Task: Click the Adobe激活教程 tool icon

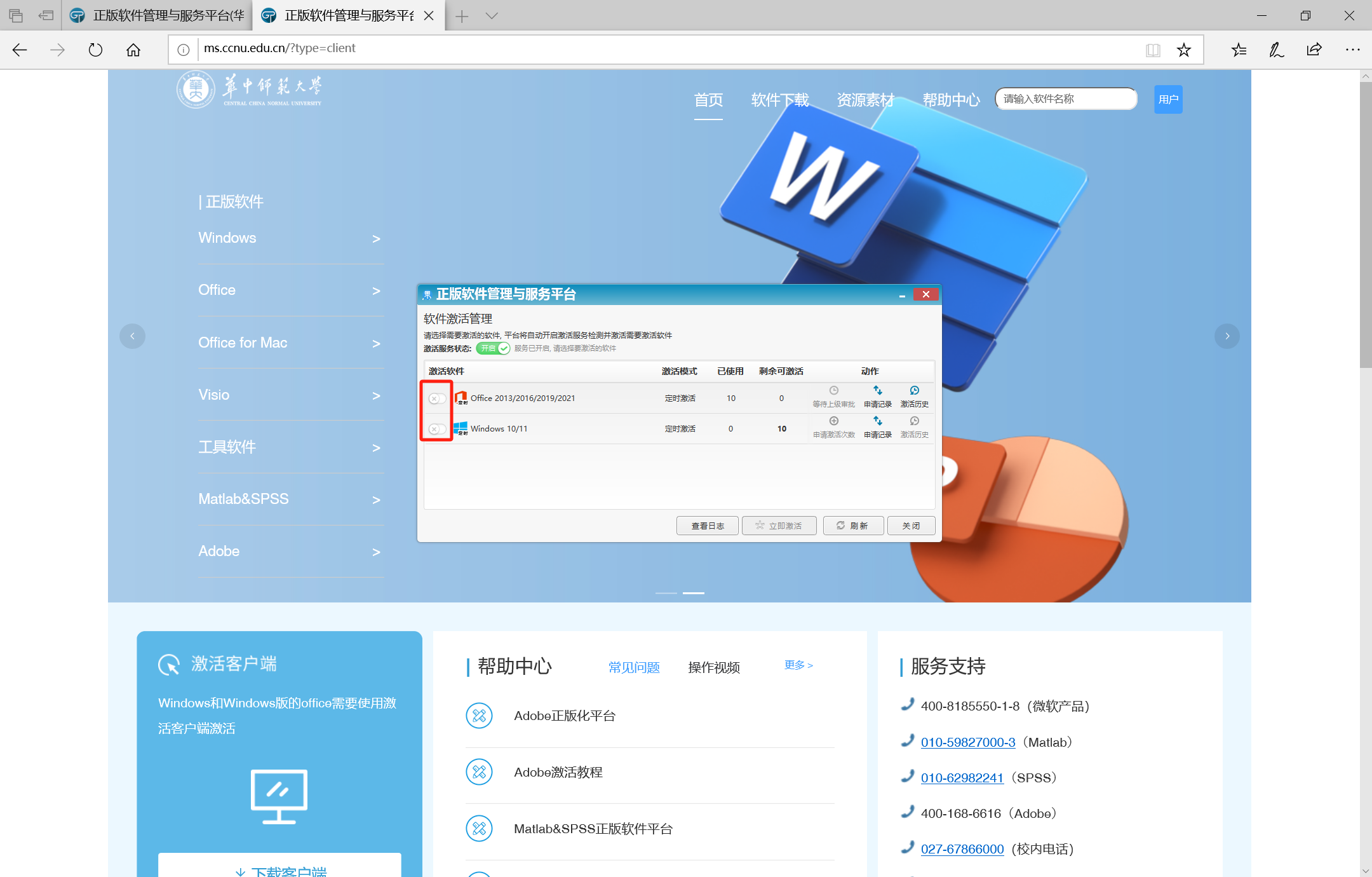Action: click(480, 772)
